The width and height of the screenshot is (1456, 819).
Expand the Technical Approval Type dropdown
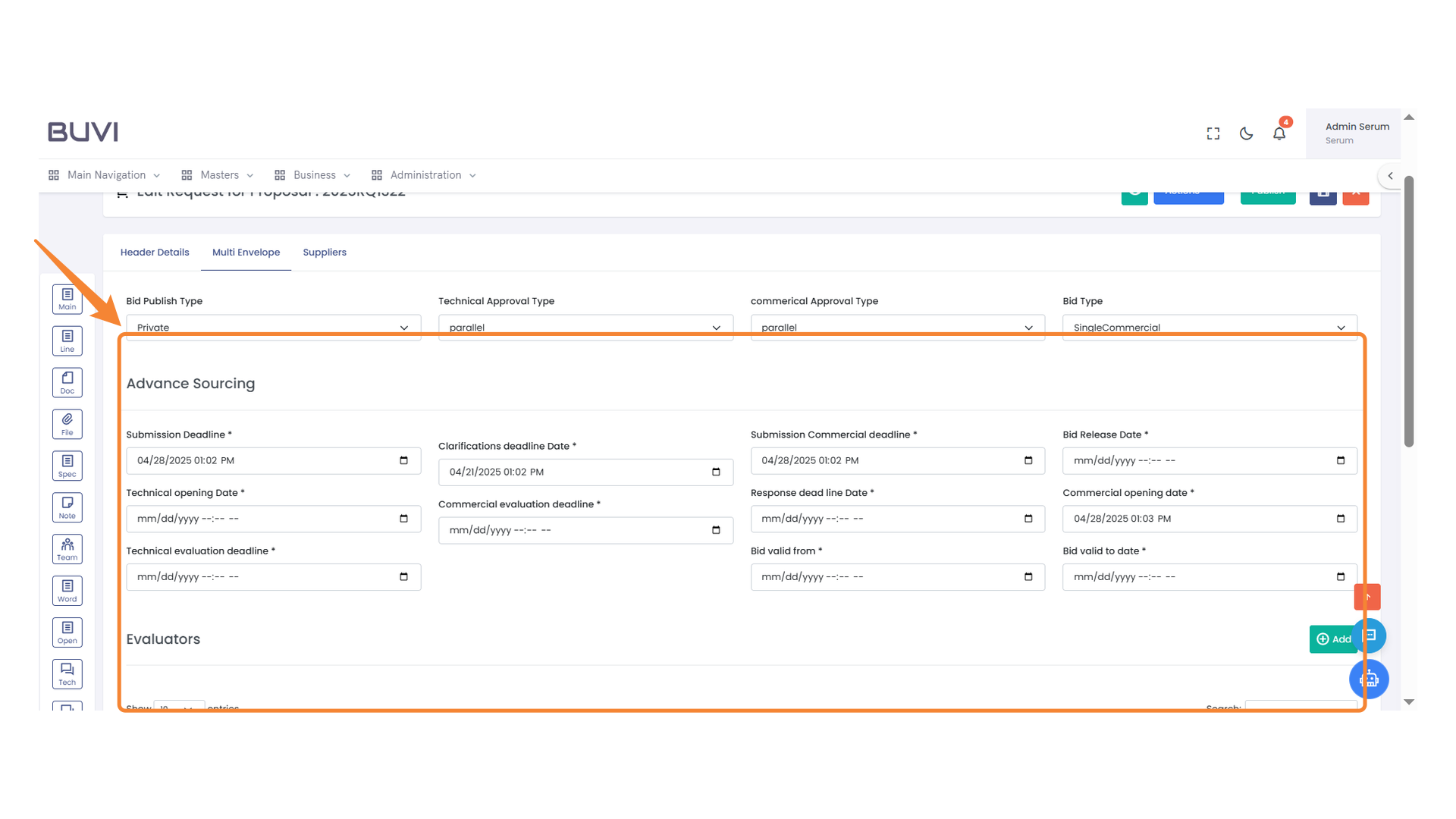tap(585, 328)
